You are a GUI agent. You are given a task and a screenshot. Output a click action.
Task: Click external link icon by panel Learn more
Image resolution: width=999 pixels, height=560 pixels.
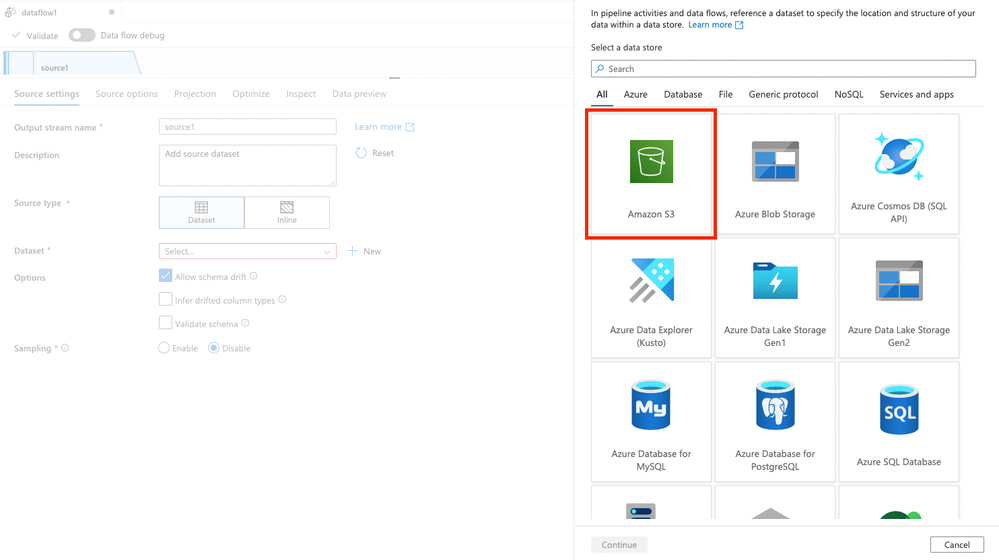(739, 25)
